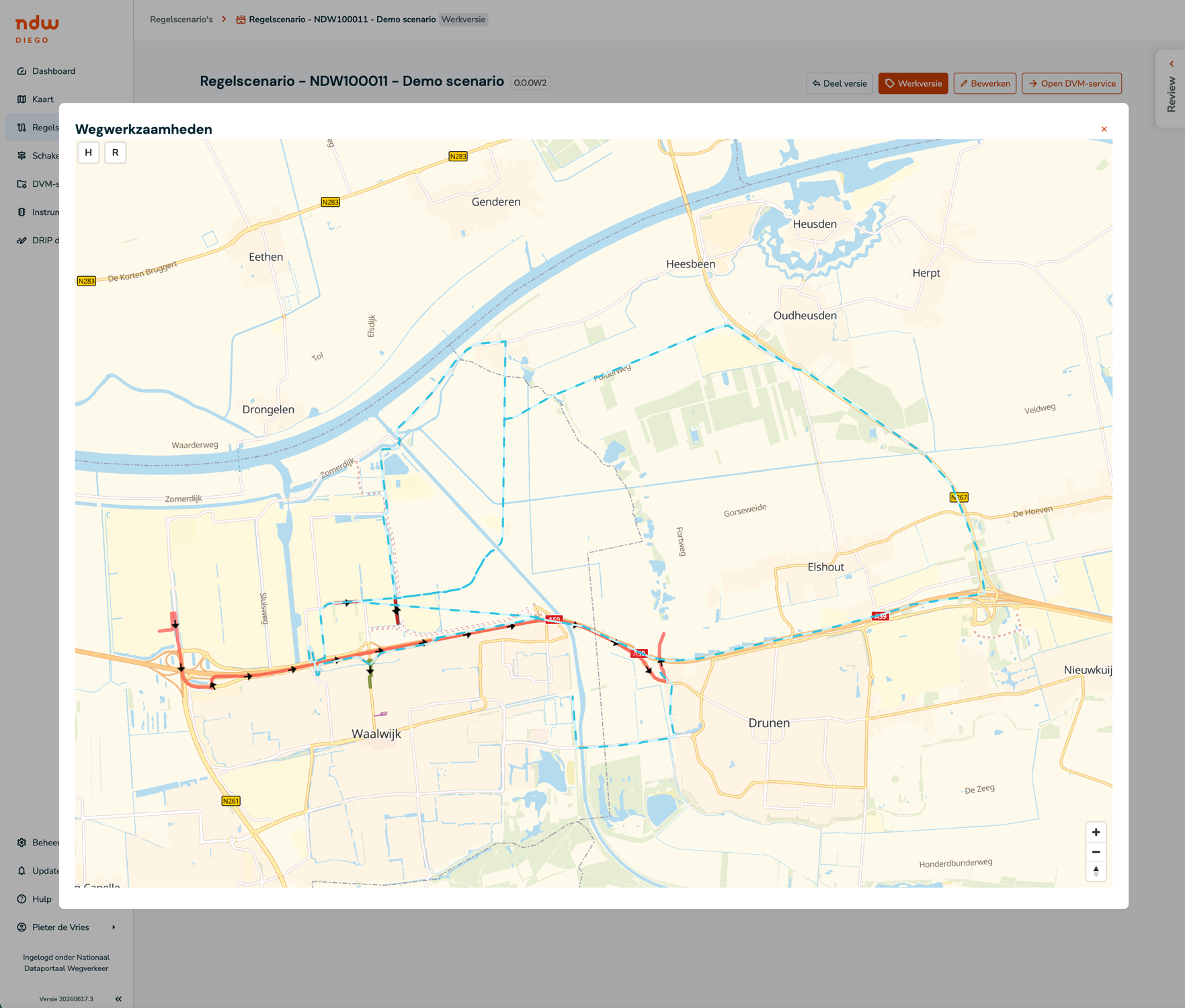Expand the Review side panel
This screenshot has height=1008, width=1185.
[x=1171, y=89]
